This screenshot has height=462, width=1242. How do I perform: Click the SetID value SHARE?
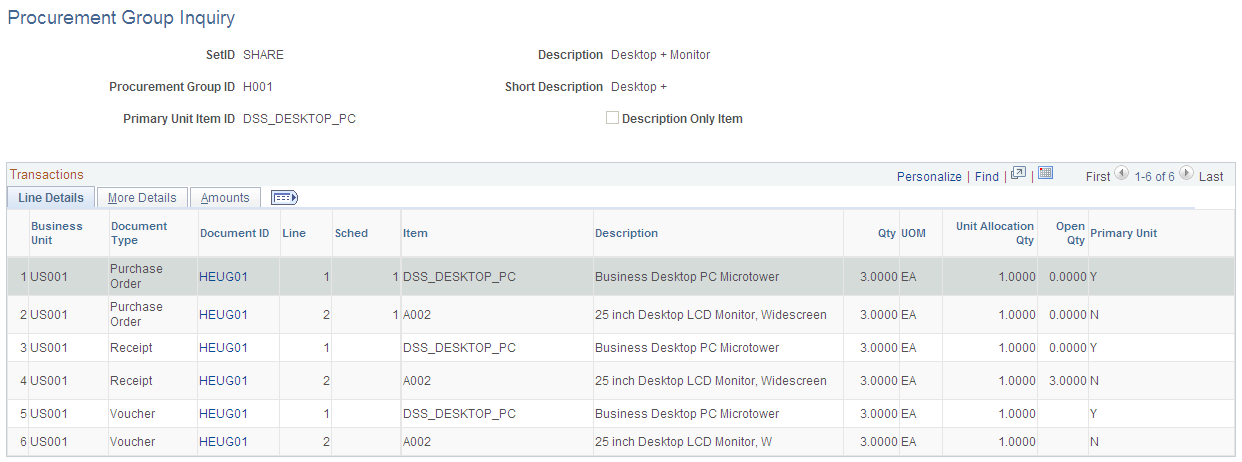(263, 55)
